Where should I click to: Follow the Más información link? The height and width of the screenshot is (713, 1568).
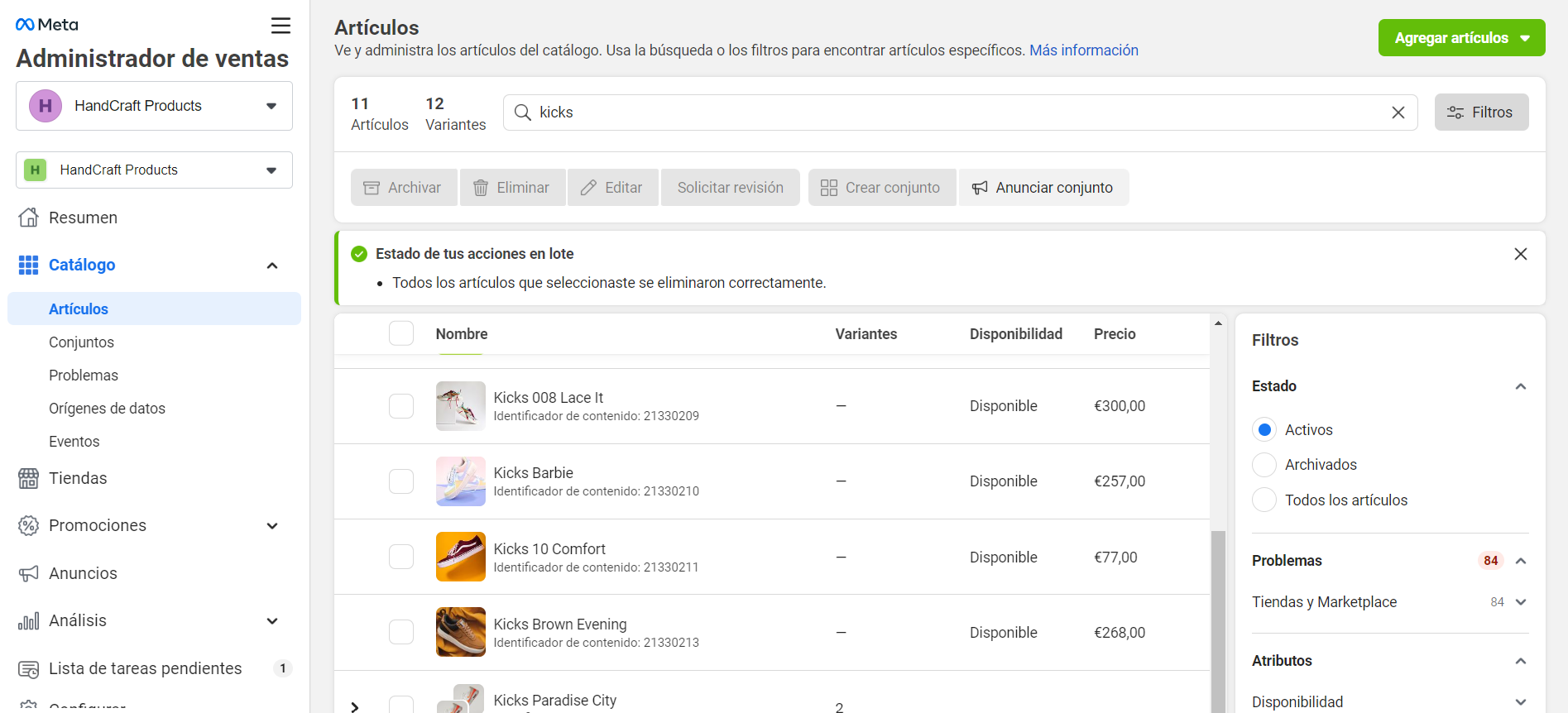pyautogui.click(x=1083, y=50)
